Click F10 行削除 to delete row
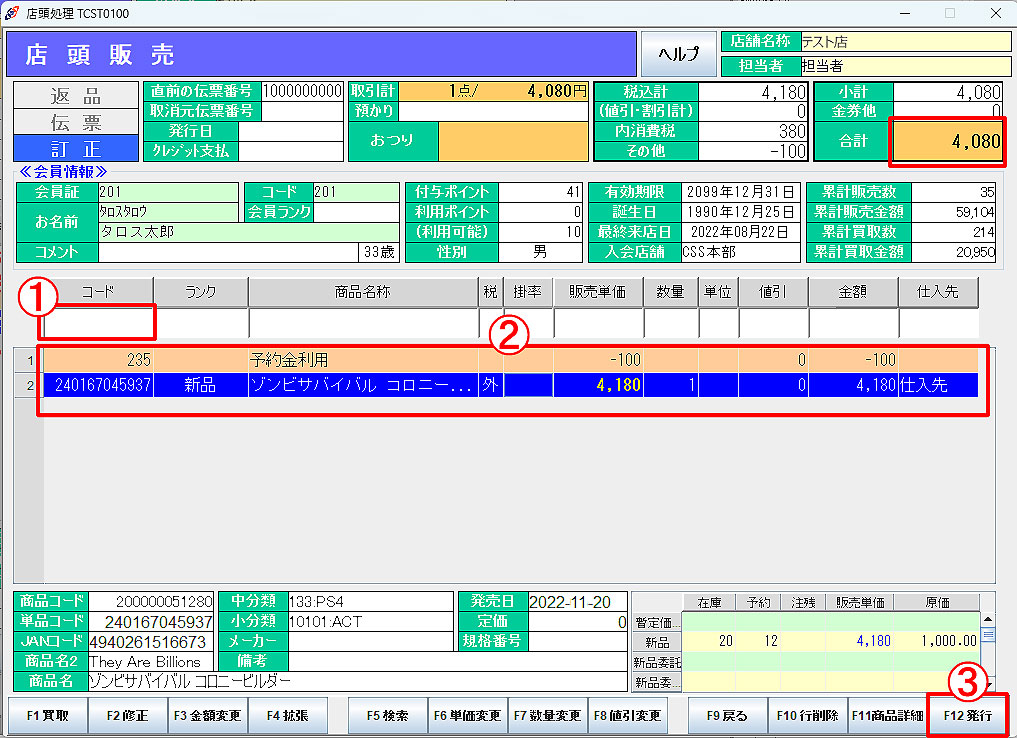 pos(808,716)
